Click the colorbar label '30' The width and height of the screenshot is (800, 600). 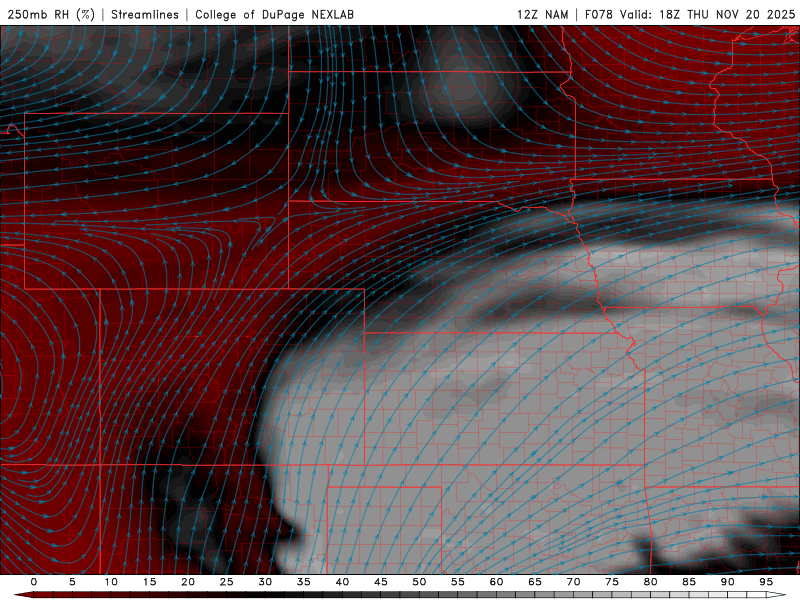pyautogui.click(x=265, y=582)
